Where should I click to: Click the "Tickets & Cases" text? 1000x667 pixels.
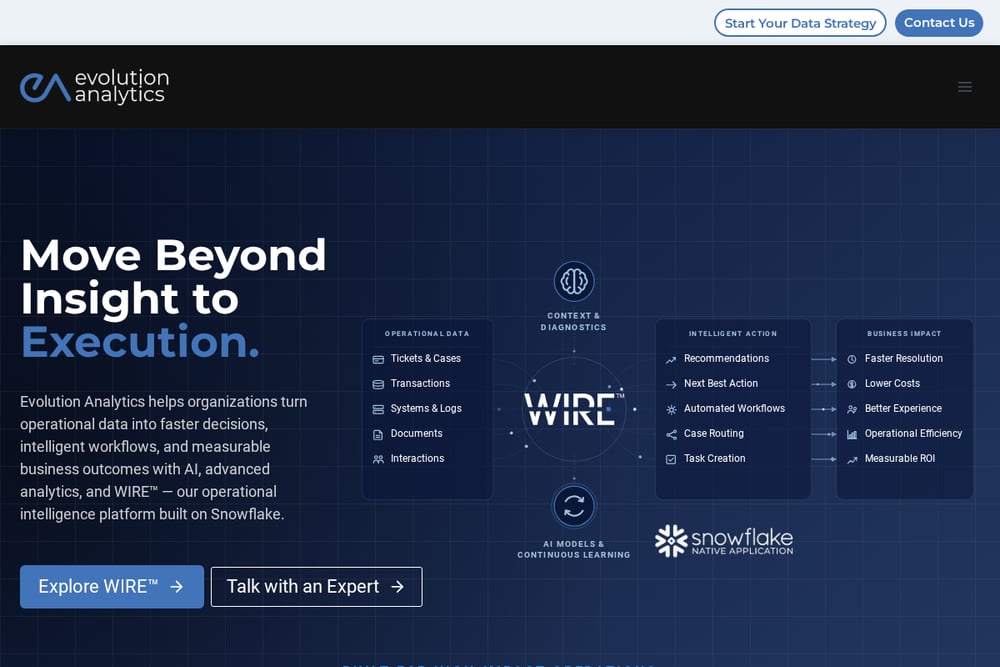click(425, 358)
